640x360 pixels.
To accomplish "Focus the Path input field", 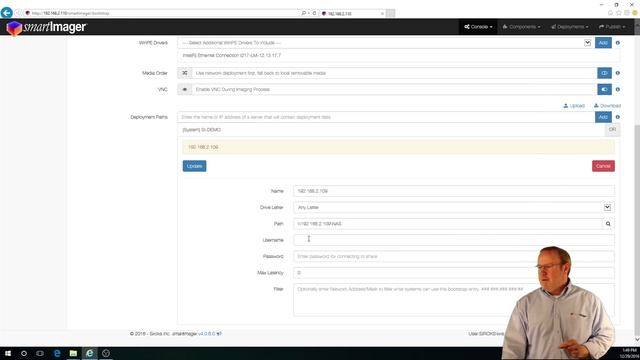I will pos(447,224).
